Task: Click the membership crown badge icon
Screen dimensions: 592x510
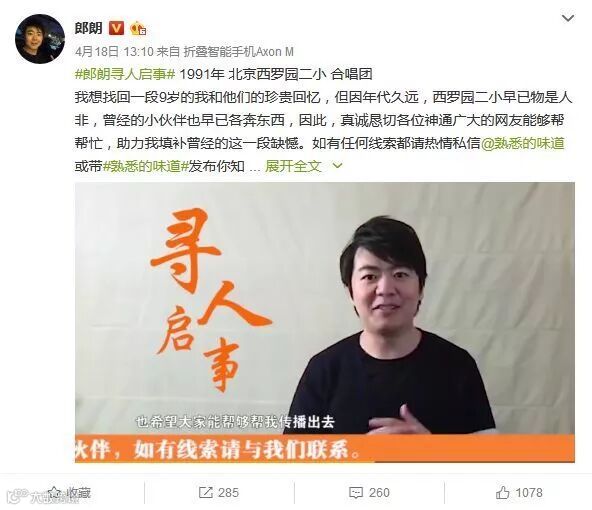Action: pos(138,29)
